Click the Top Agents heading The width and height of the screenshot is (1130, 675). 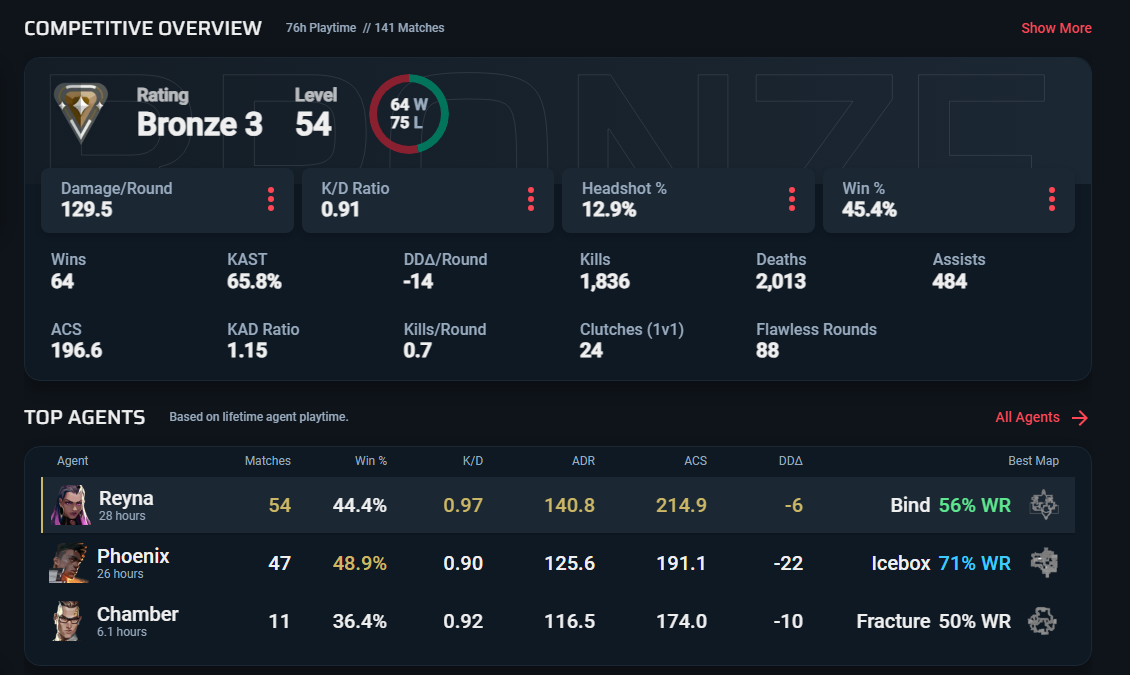coord(84,417)
